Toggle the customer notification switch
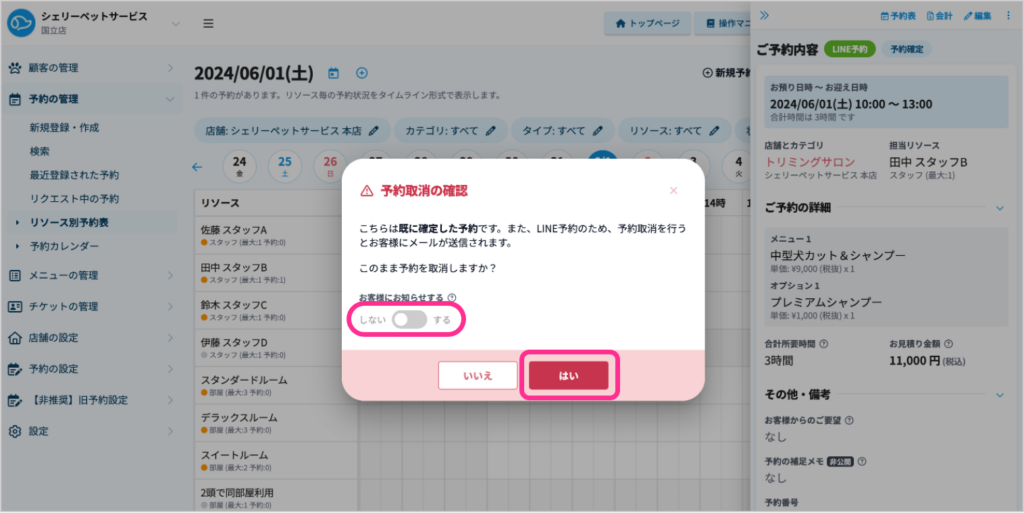This screenshot has height=513, width=1024. point(409,320)
